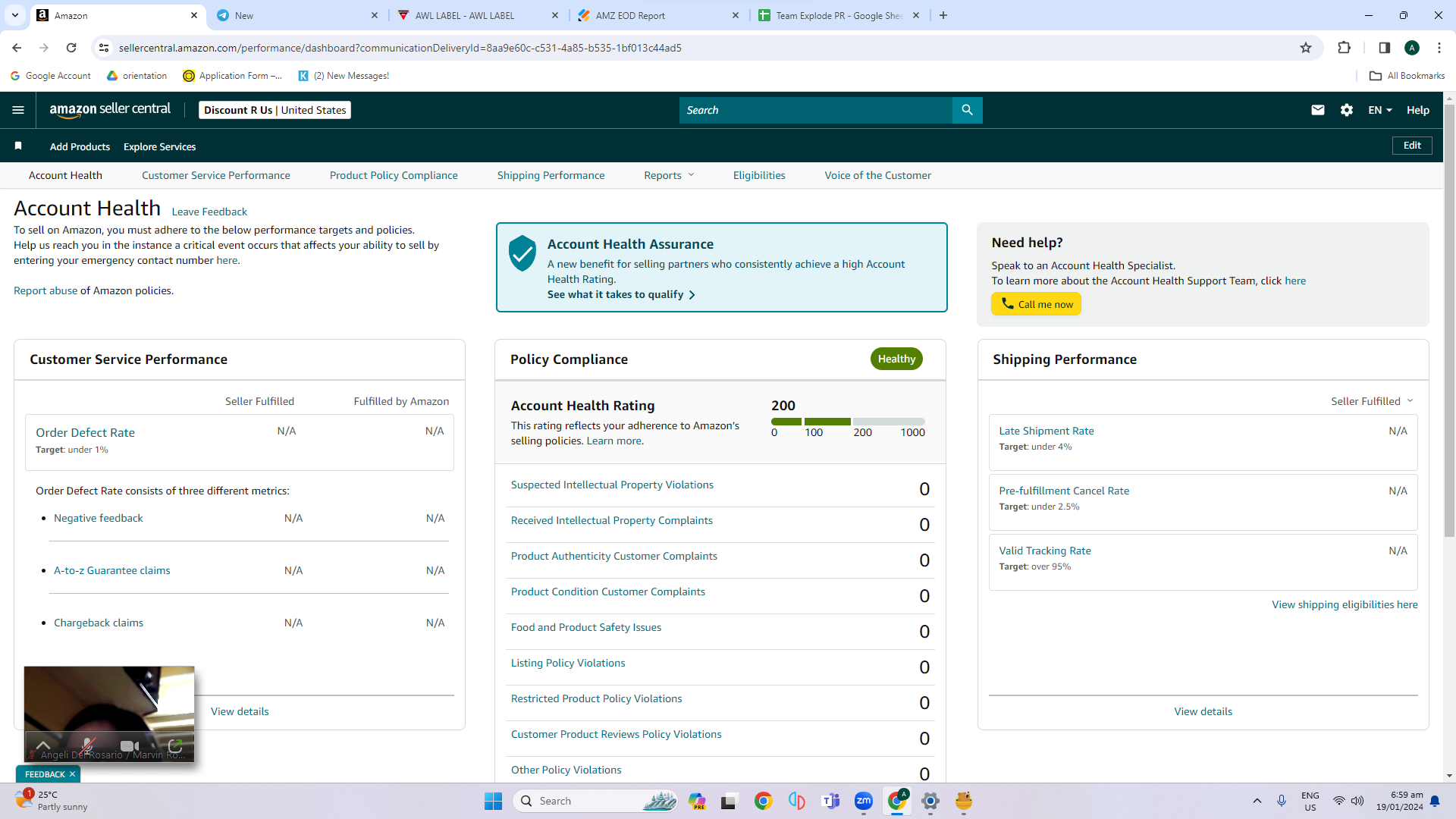Image resolution: width=1456 pixels, height=819 pixels.
Task: Open the mail messages icon
Action: coord(1318,110)
